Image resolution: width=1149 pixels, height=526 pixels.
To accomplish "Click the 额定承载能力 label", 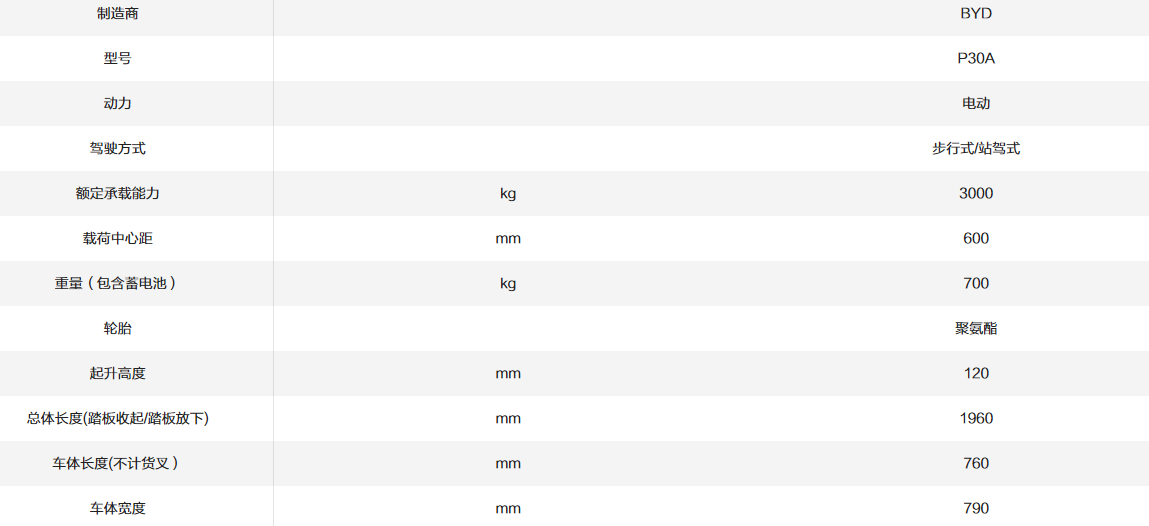I will pyautogui.click(x=117, y=193).
